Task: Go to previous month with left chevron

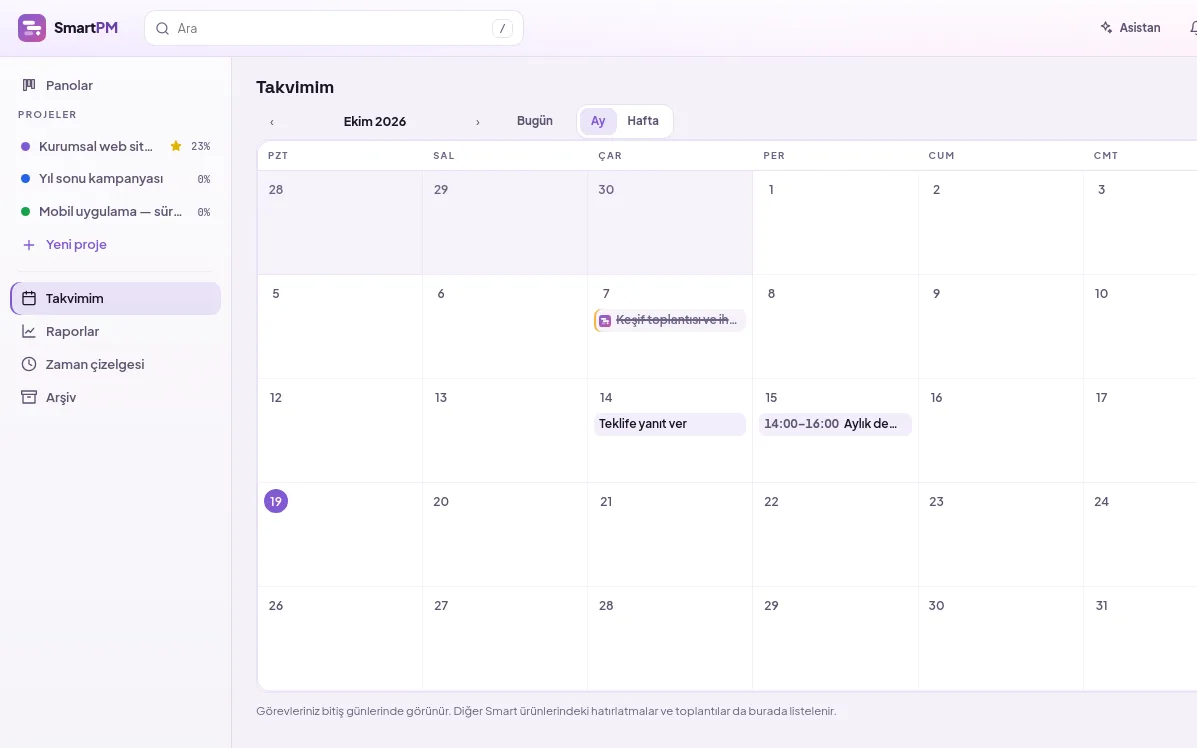Action: (272, 122)
